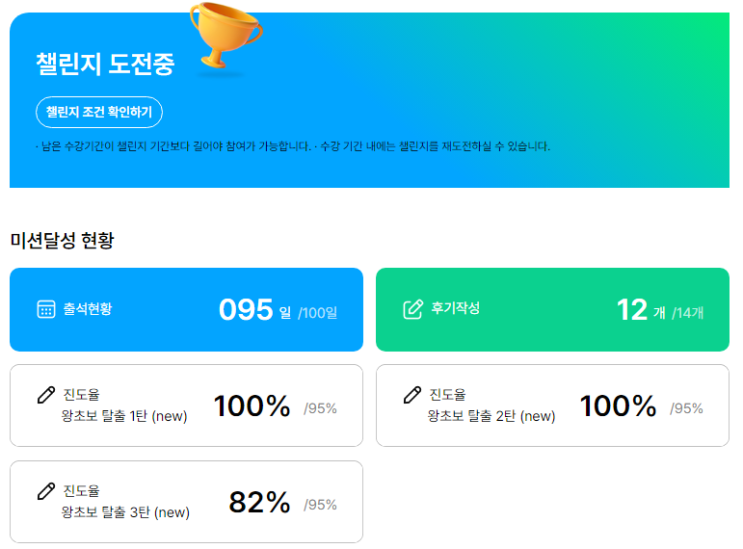The width and height of the screenshot is (743, 549).
Task: Click the edit icon beside 후기작성
Action: tap(412, 309)
